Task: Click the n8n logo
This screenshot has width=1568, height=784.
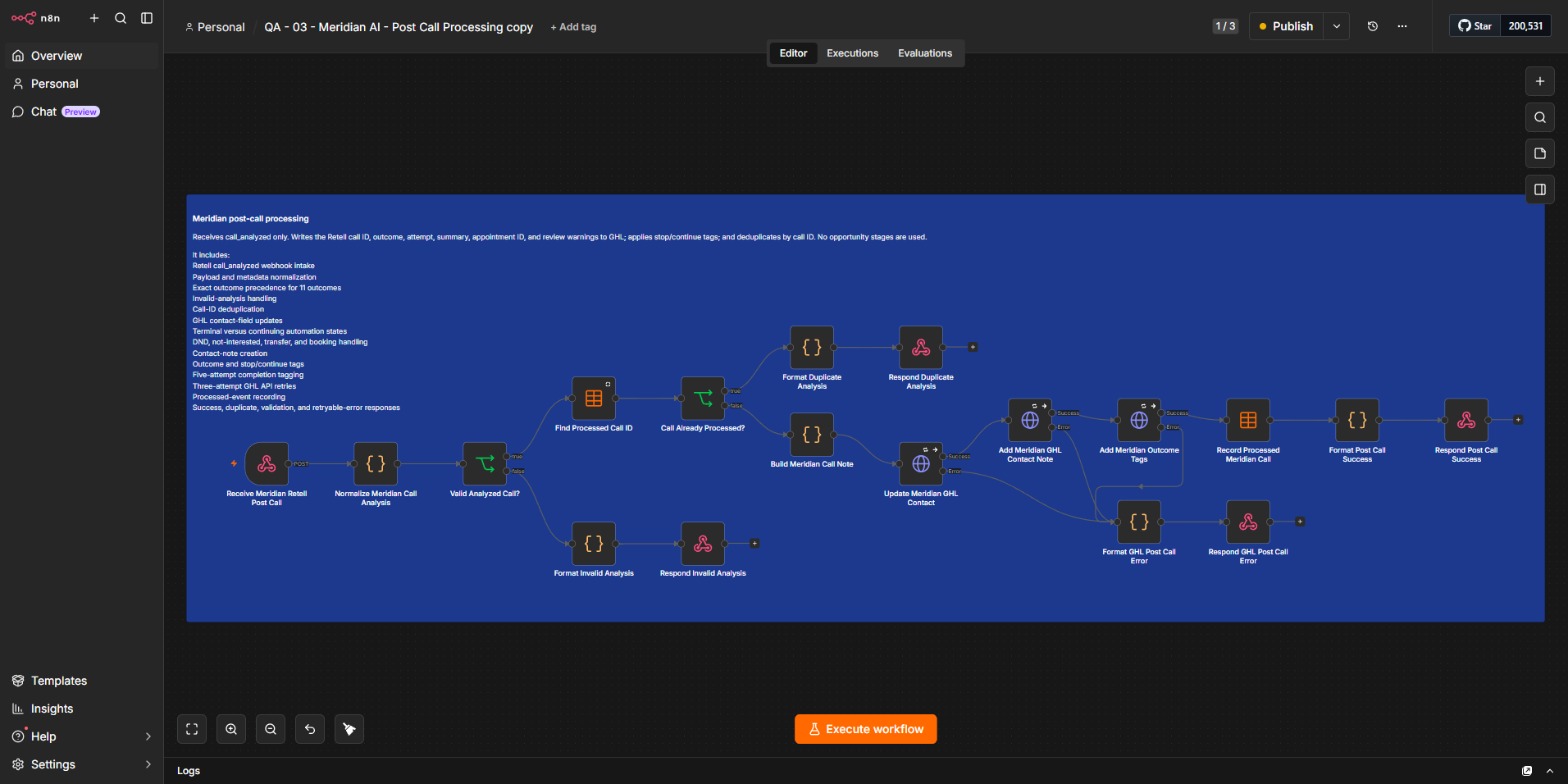Action: (35, 18)
